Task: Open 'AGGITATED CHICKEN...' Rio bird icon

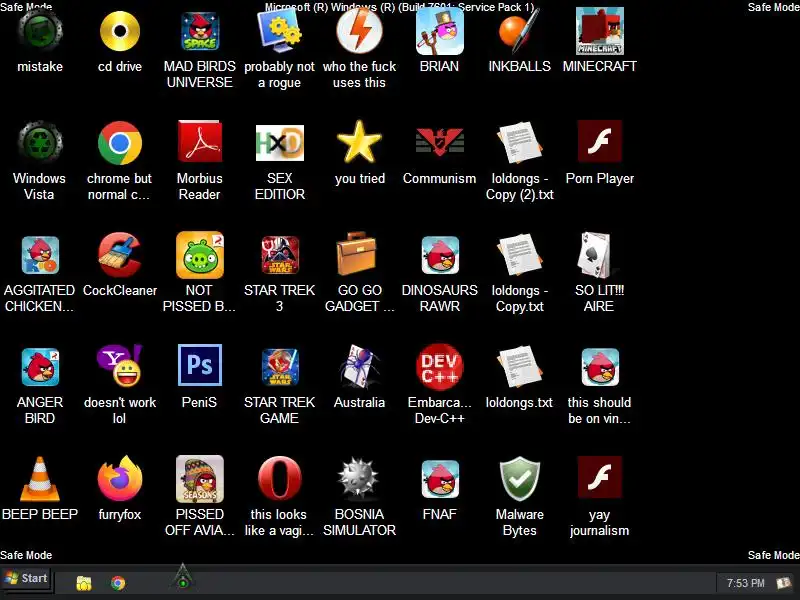Action: coord(40,255)
